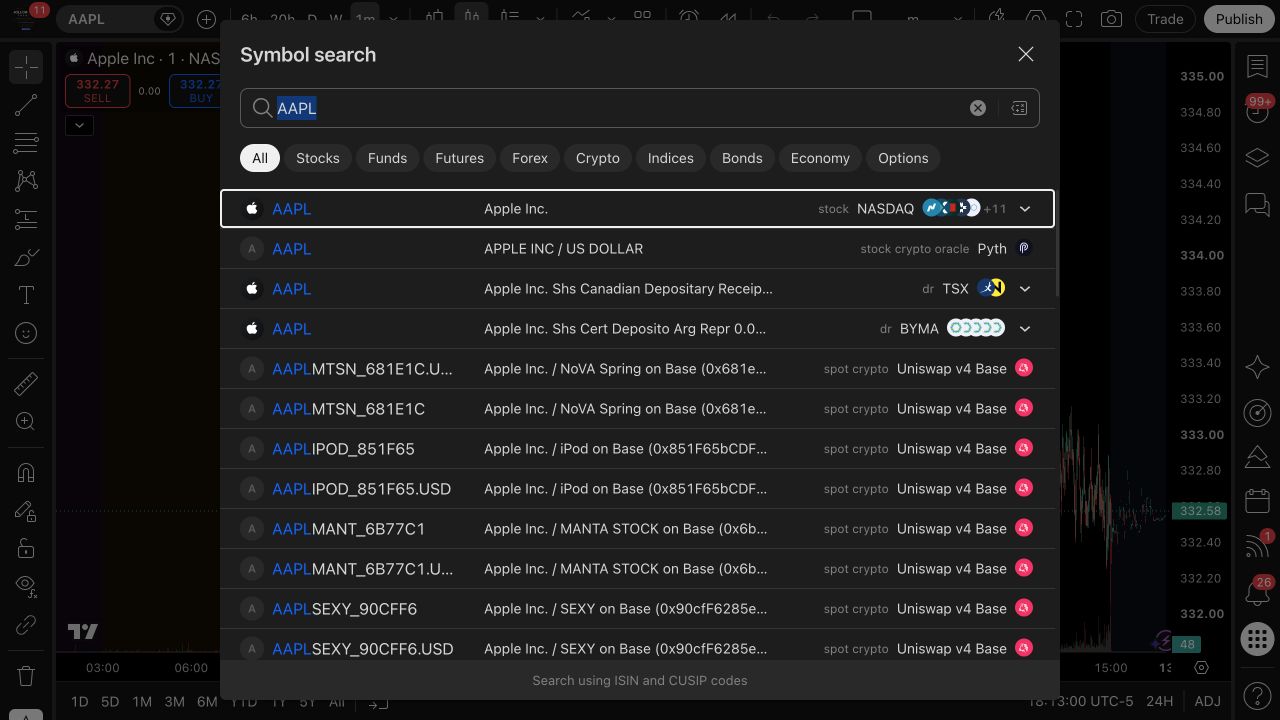
Task: Click the symbol search input field
Action: pyautogui.click(x=640, y=108)
